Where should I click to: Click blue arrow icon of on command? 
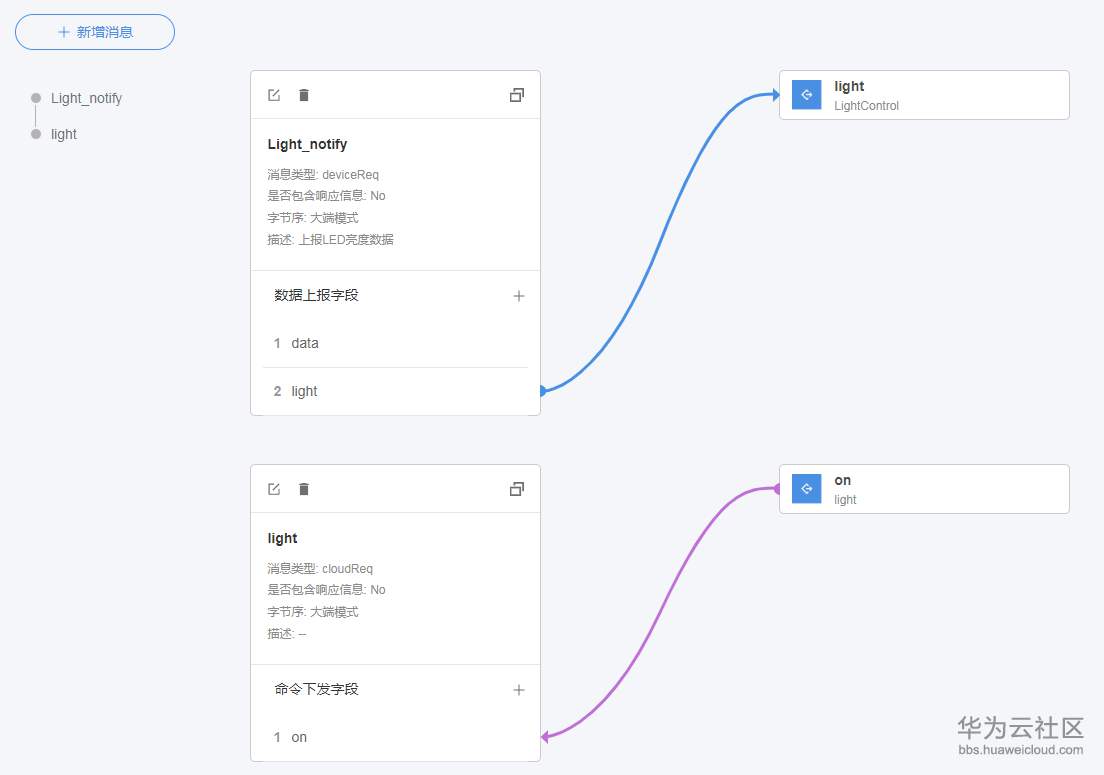(x=806, y=489)
